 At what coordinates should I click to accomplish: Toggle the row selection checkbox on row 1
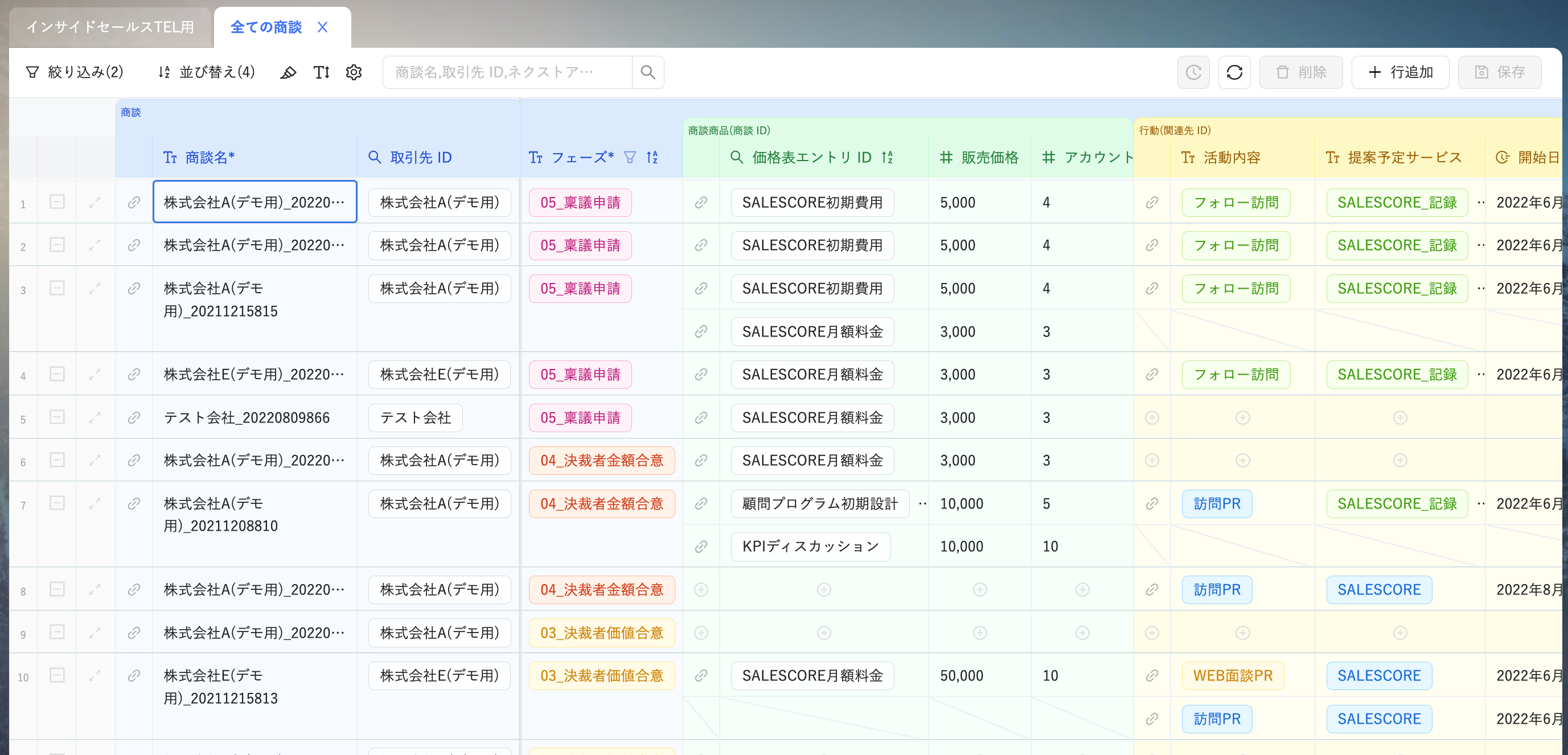[57, 202]
